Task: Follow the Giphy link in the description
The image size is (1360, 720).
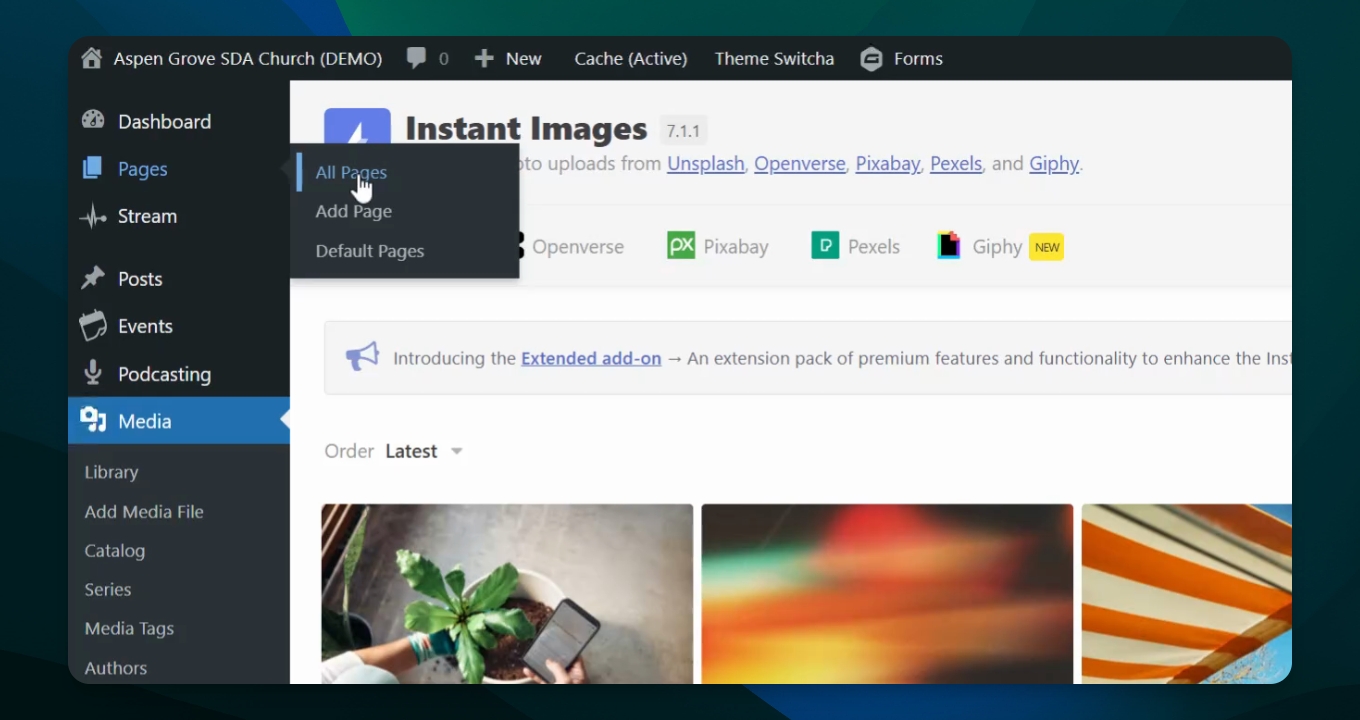Action: pos(1054,163)
